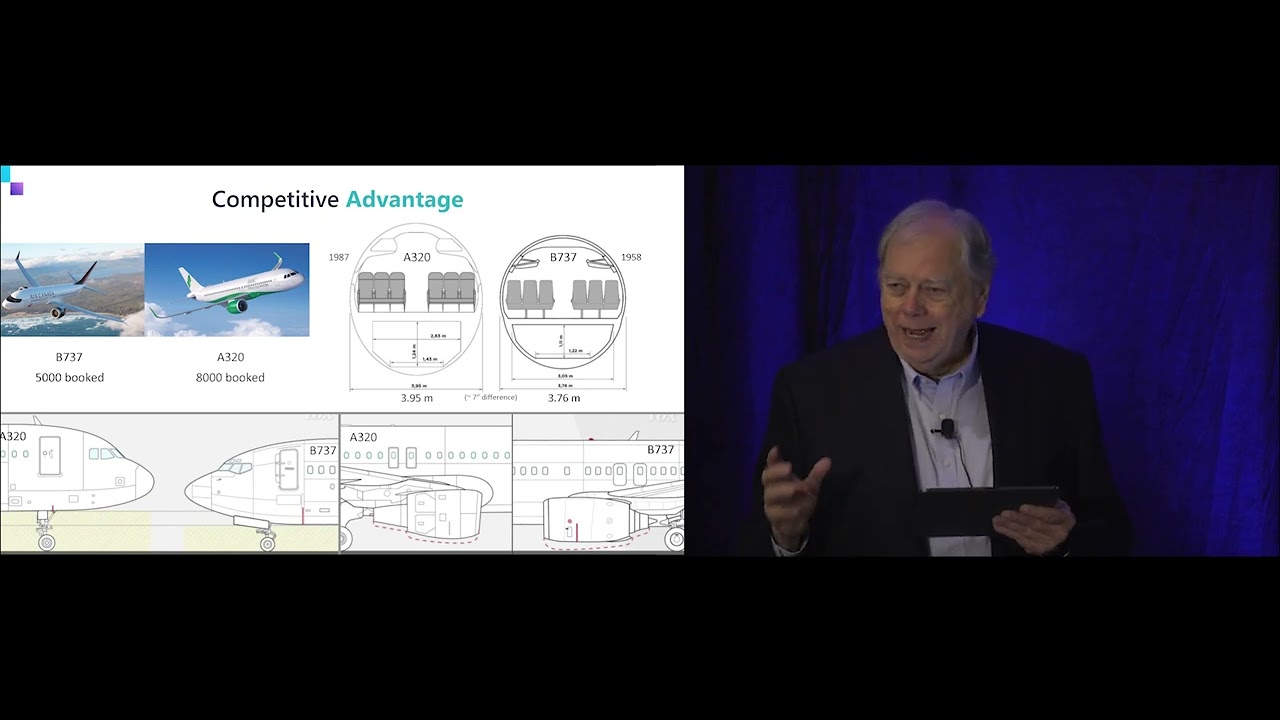
Task: Click the A320 engine clearance drawing
Action: point(426,483)
